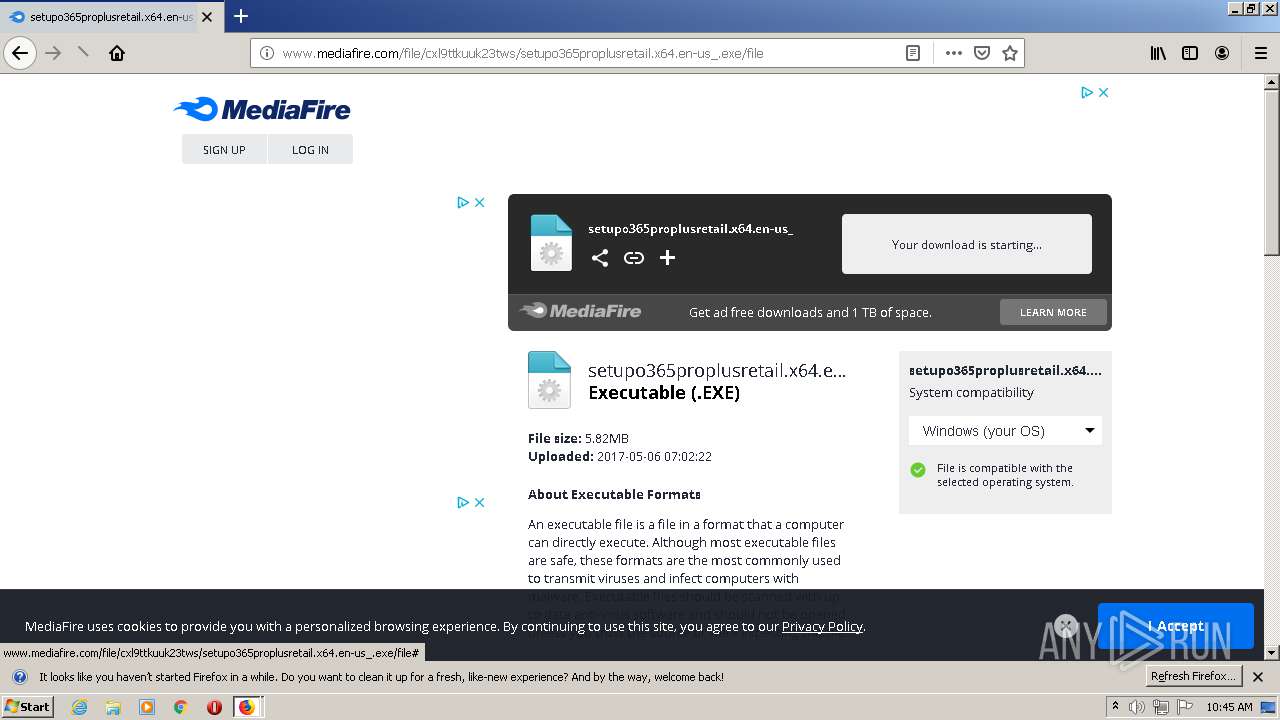1280x720 pixels.
Task: Open the SIGN UP page
Action: coord(224,149)
